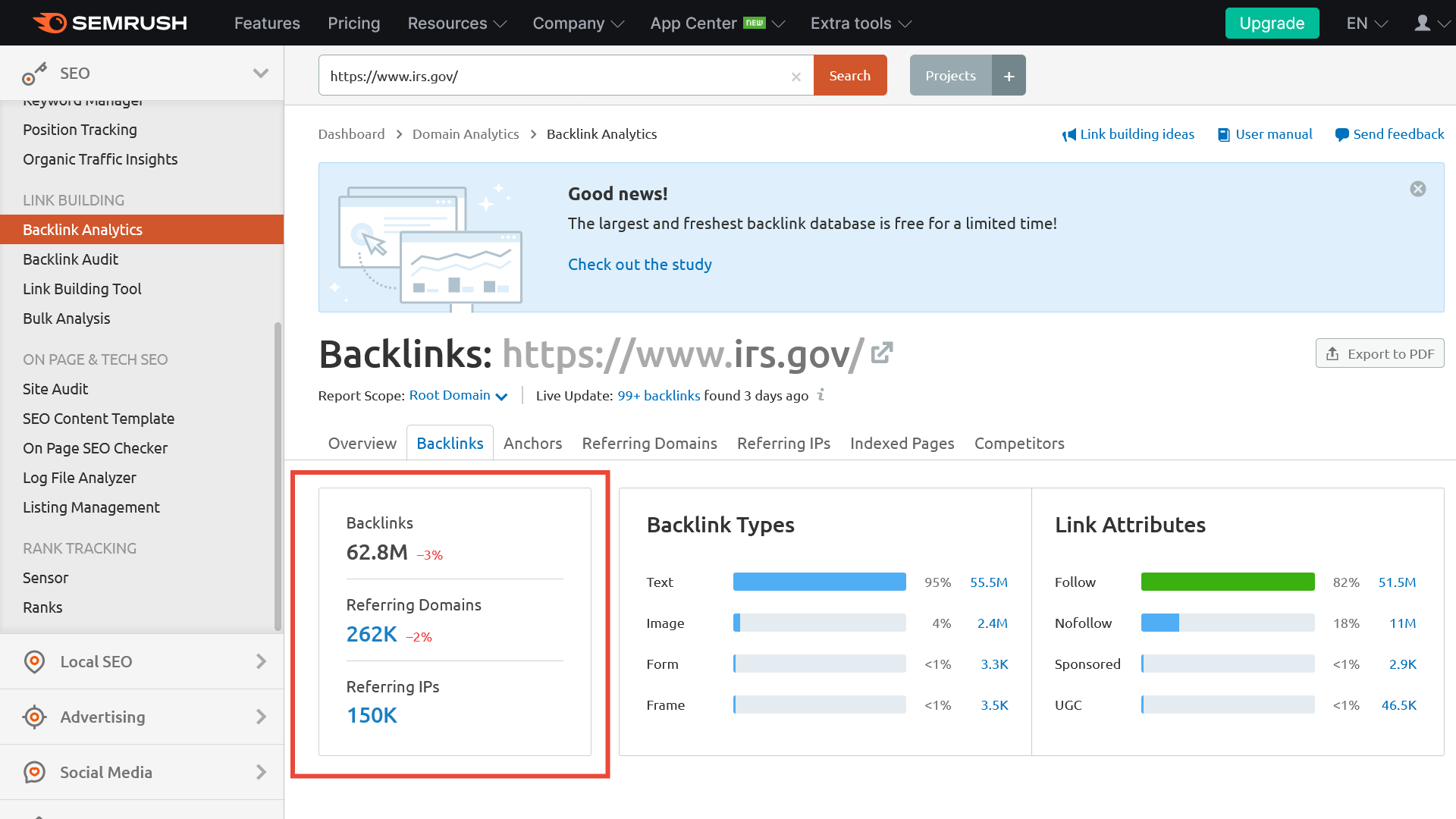The image size is (1456, 819).
Task: Click the orange Search button
Action: 849,76
